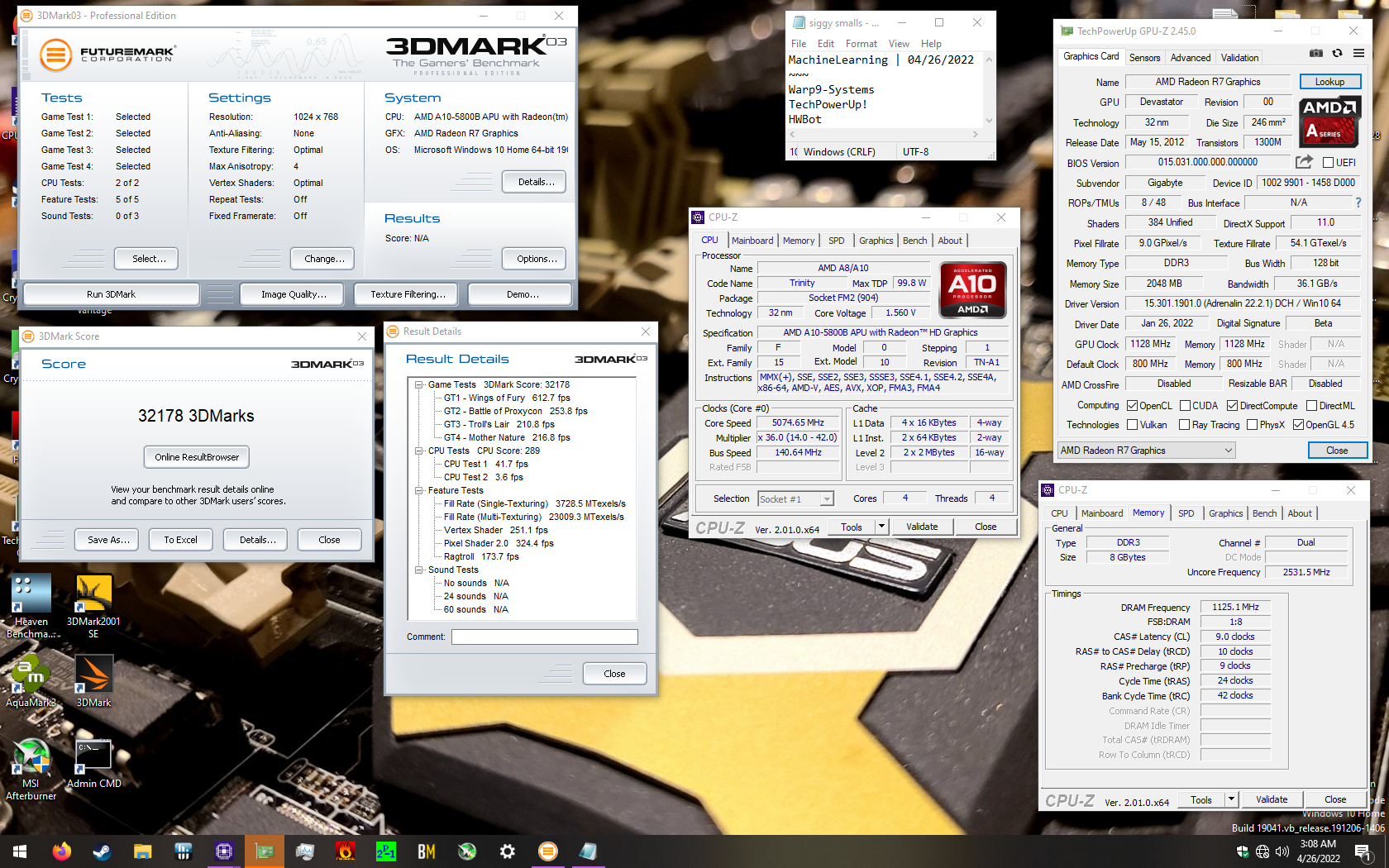Open the 3DMark2001 SE desktop icon
The width and height of the screenshot is (1389, 868).
(93, 605)
